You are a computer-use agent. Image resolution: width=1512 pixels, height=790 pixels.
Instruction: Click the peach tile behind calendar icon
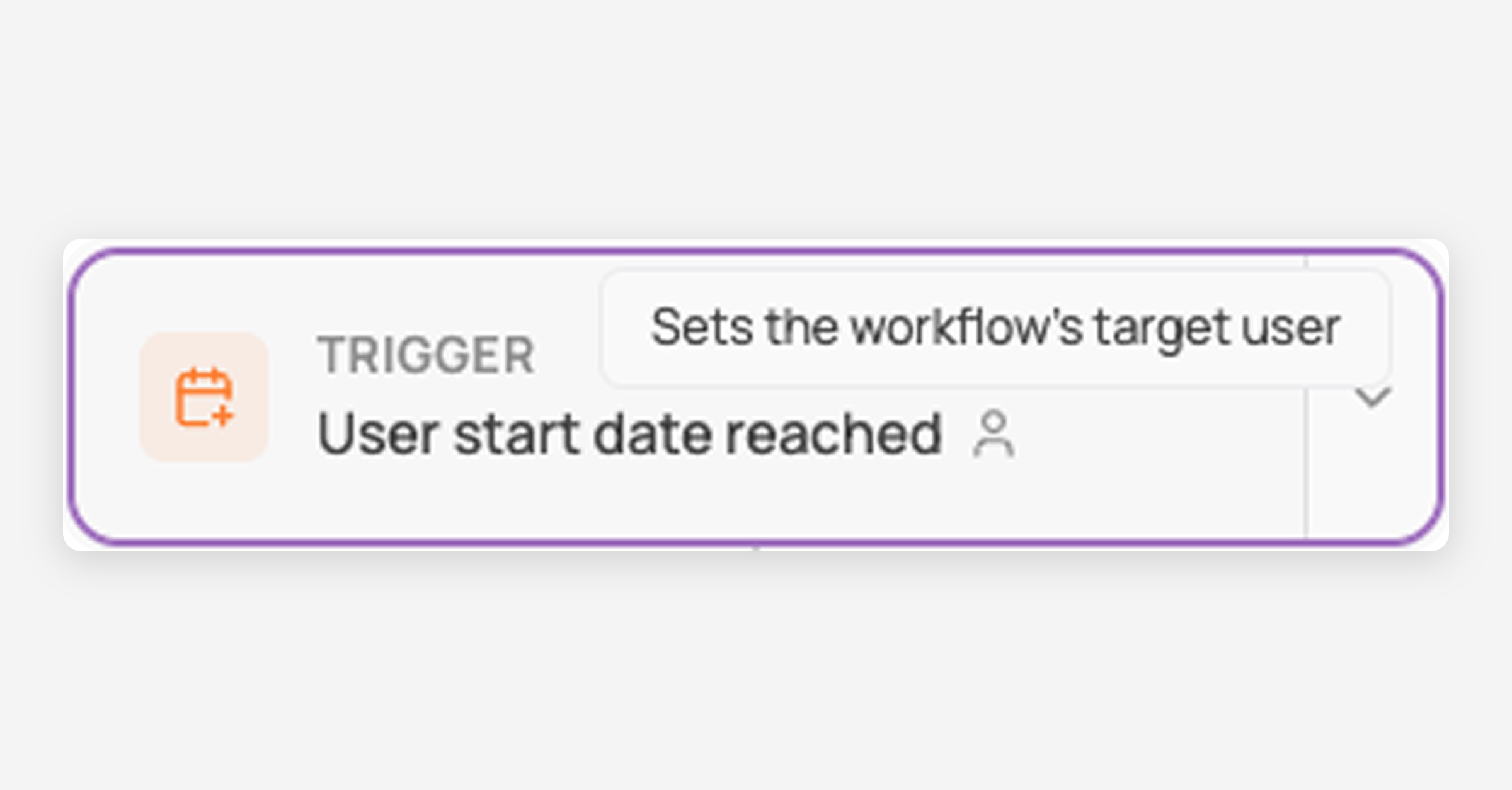pos(203,397)
